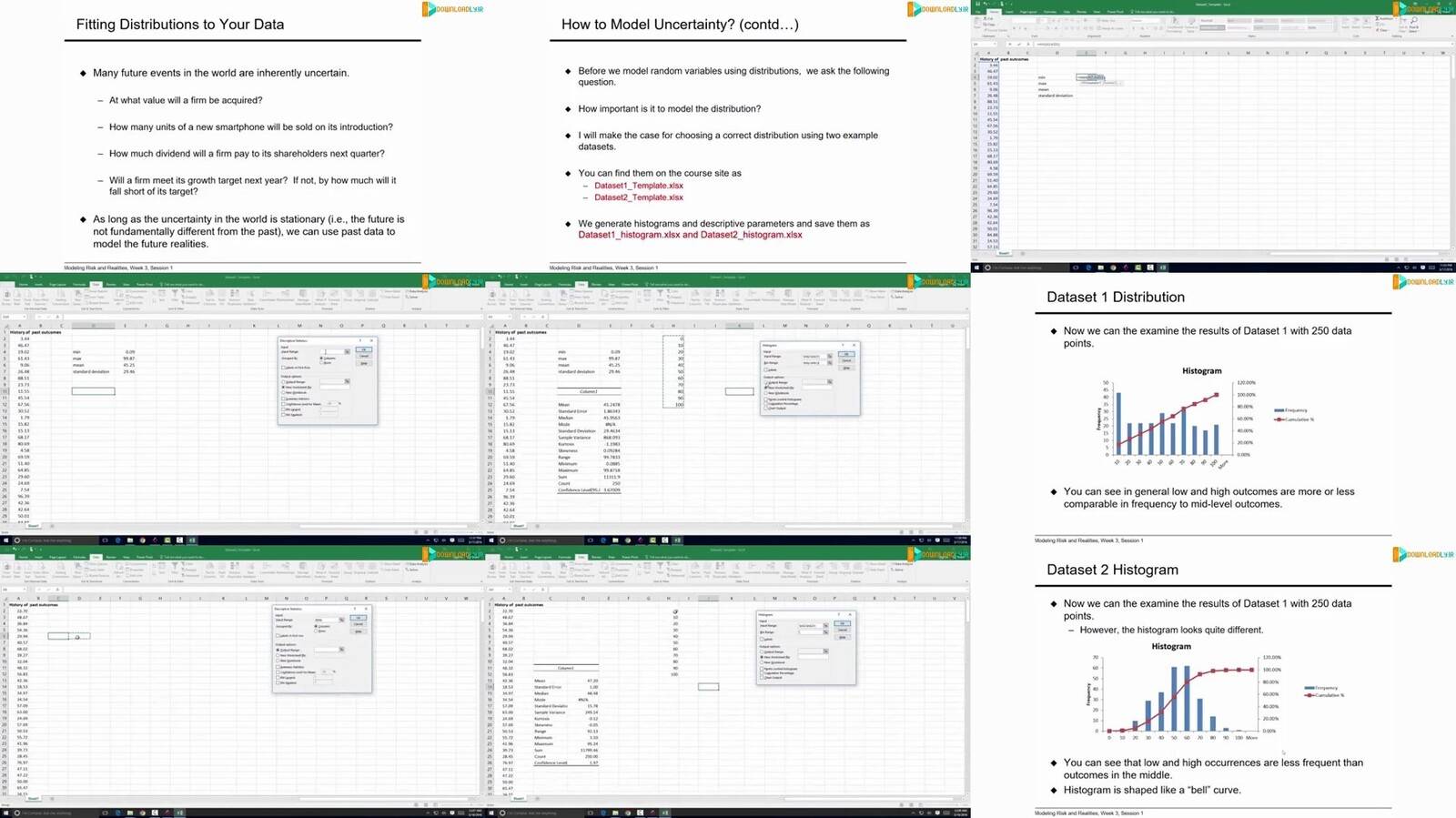Viewport: 1456px width, 818px height.
Task: Open Dataset1_Template.xlsx link on Model Uncertainty slide
Action: coord(639,186)
